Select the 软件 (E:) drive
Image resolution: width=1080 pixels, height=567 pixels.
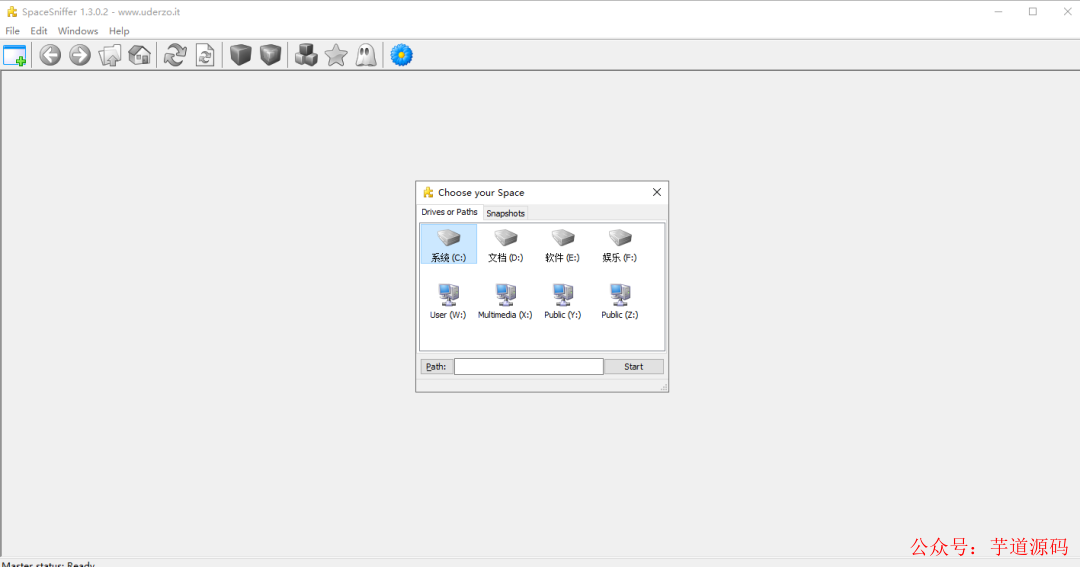pyautogui.click(x=562, y=245)
